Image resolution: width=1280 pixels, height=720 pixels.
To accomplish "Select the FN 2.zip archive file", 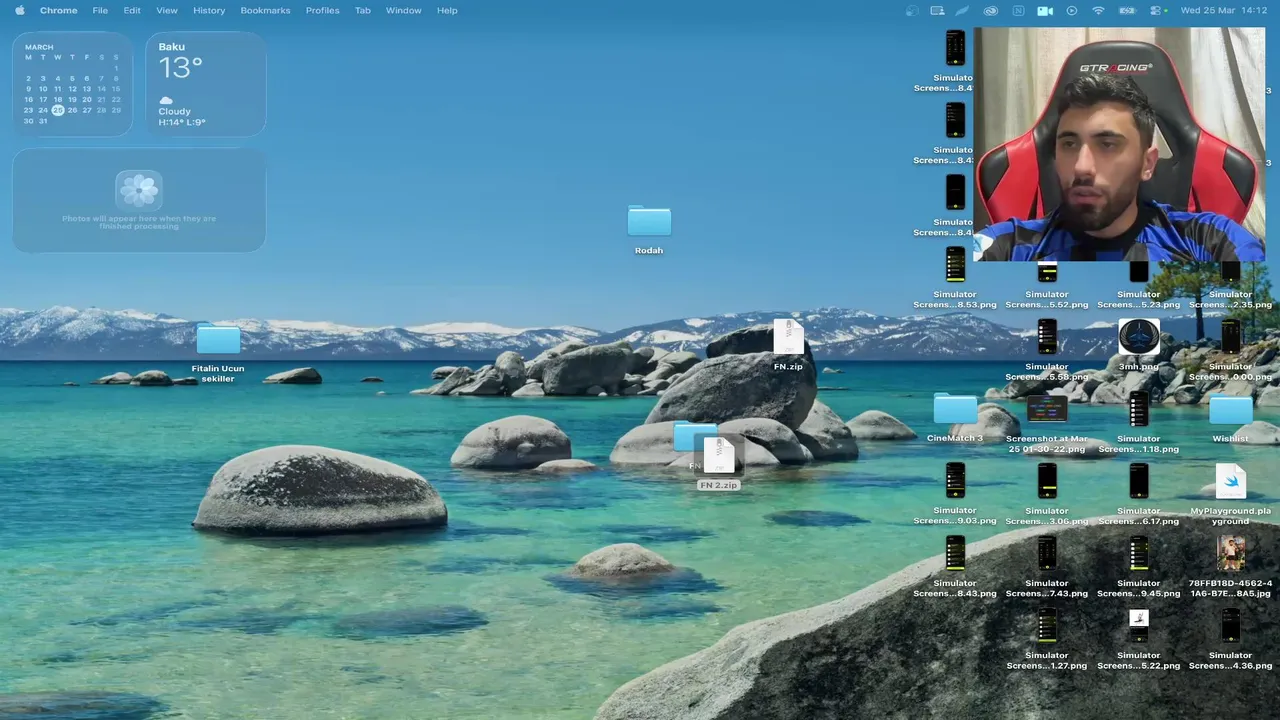I will point(719,456).
